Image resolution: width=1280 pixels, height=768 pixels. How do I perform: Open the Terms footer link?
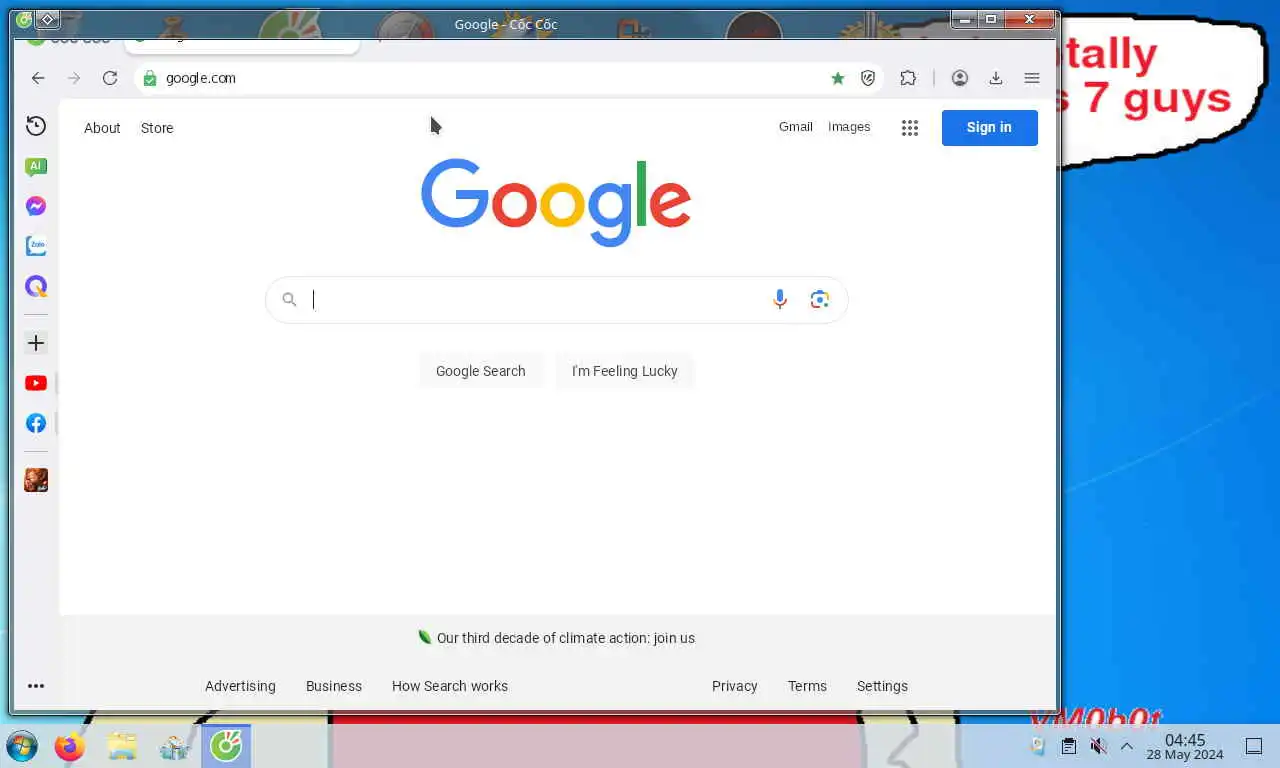tap(807, 686)
